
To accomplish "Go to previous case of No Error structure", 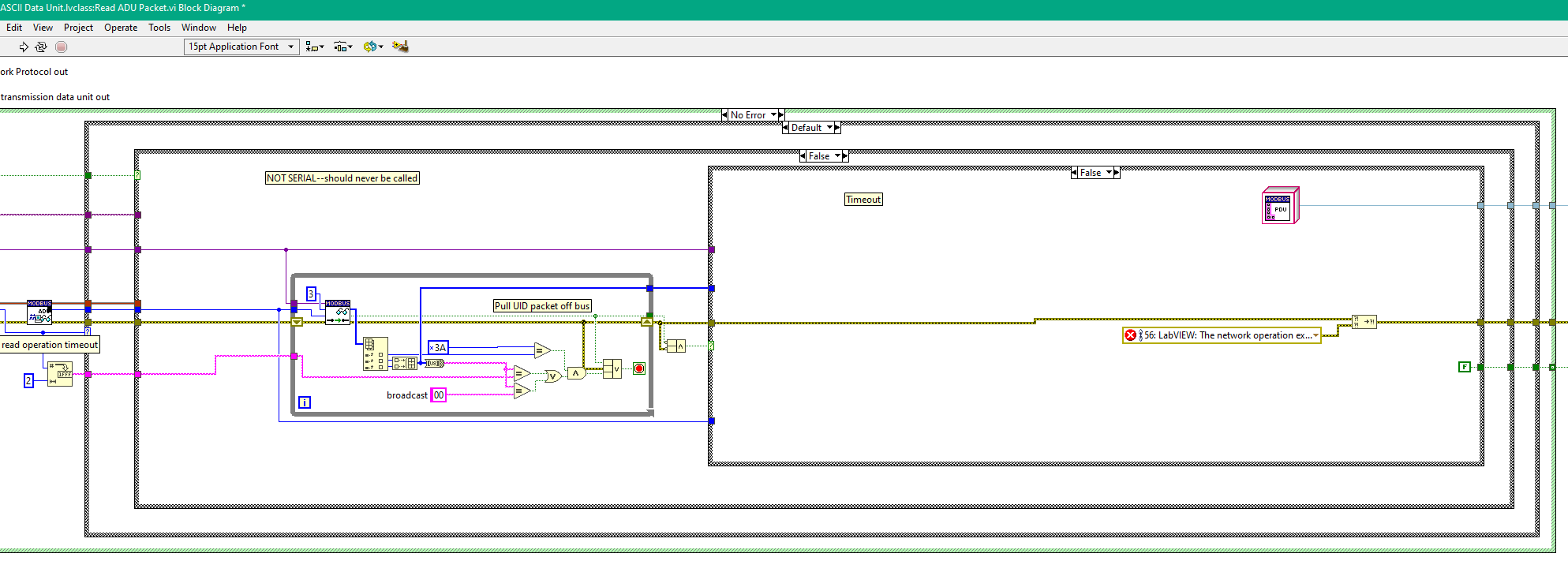I will click(724, 115).
